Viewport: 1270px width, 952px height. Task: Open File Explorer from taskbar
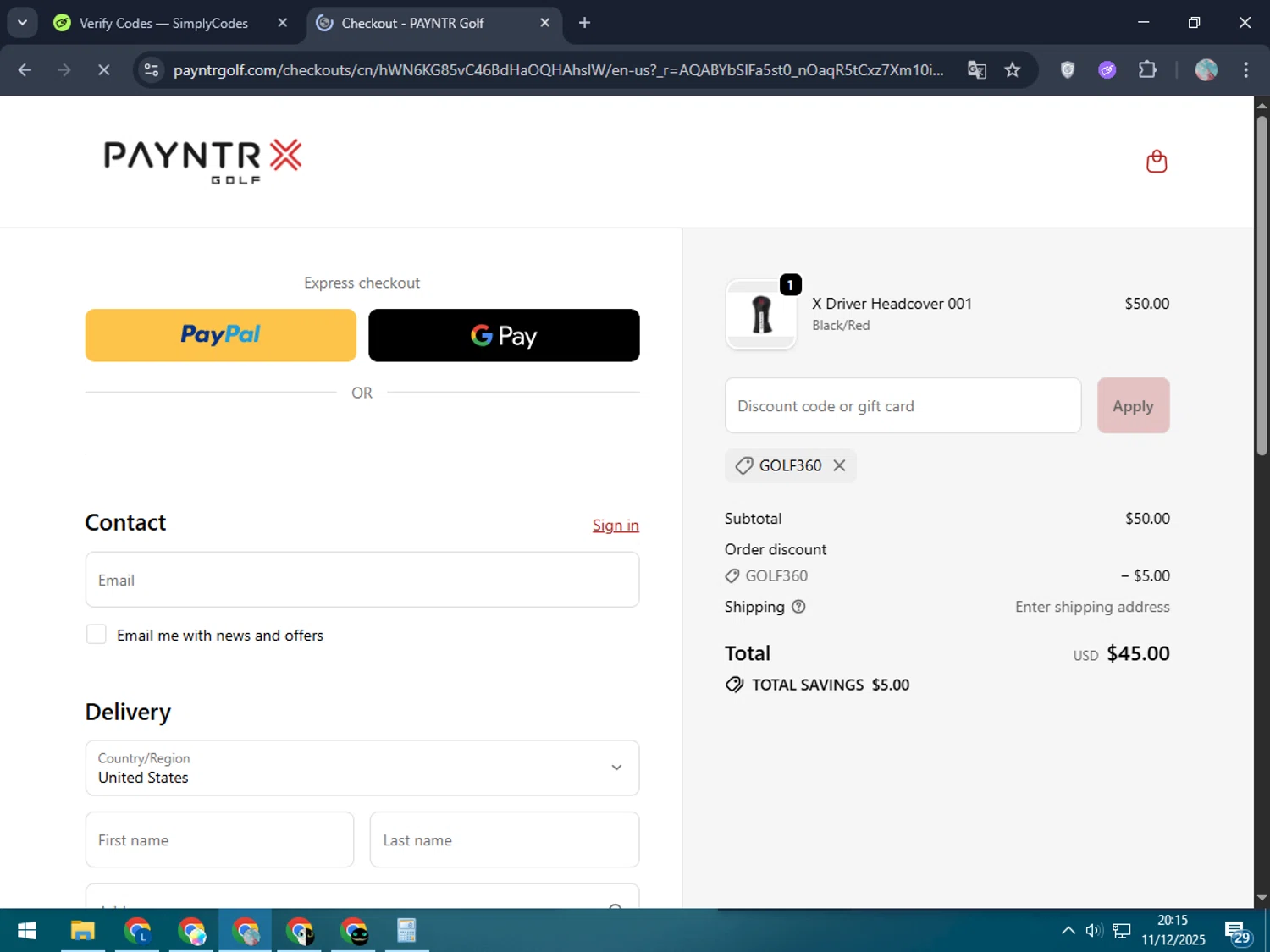82,931
